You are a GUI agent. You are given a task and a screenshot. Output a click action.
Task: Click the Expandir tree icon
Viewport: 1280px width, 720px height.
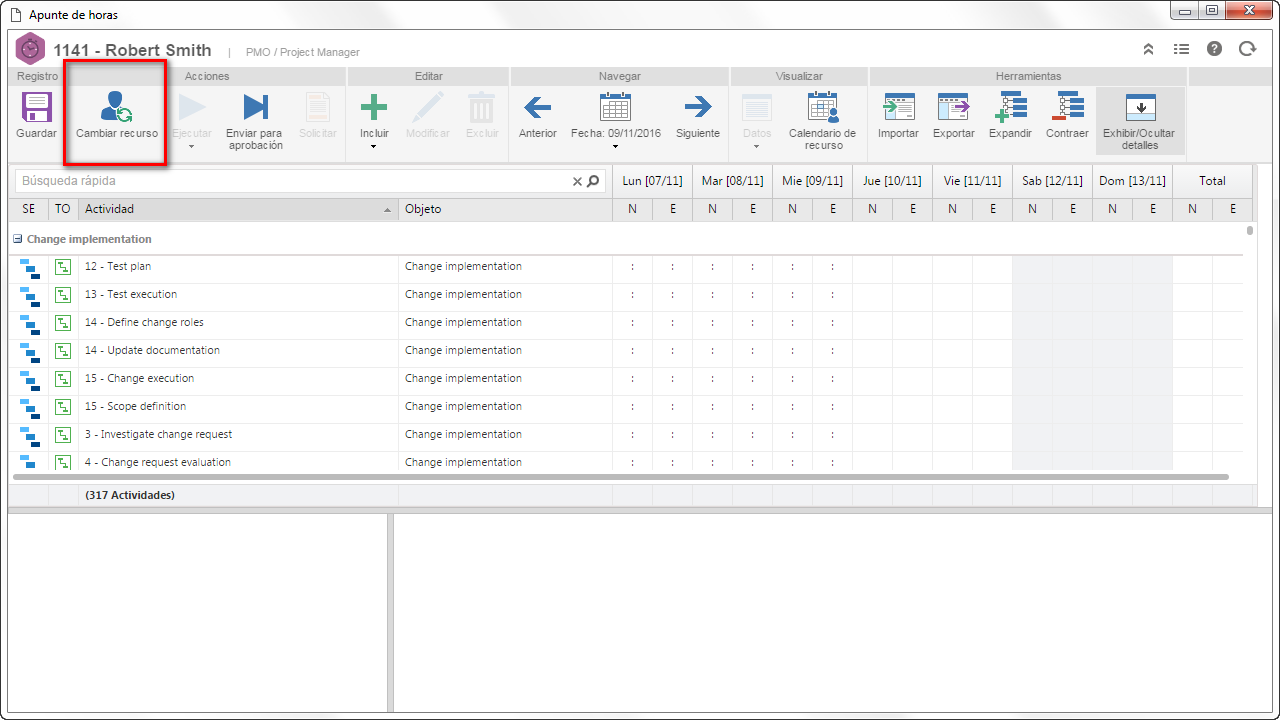1011,107
